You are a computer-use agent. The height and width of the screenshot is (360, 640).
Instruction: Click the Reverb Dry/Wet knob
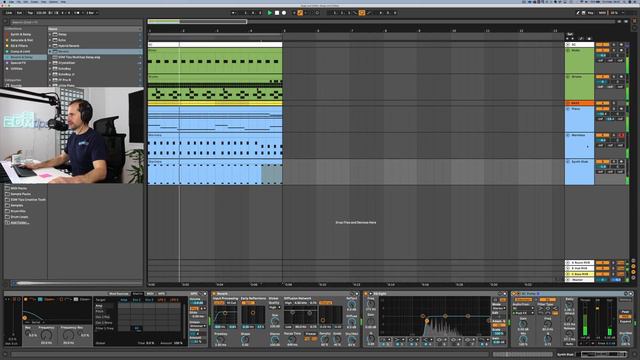pyautogui.click(x=352, y=340)
